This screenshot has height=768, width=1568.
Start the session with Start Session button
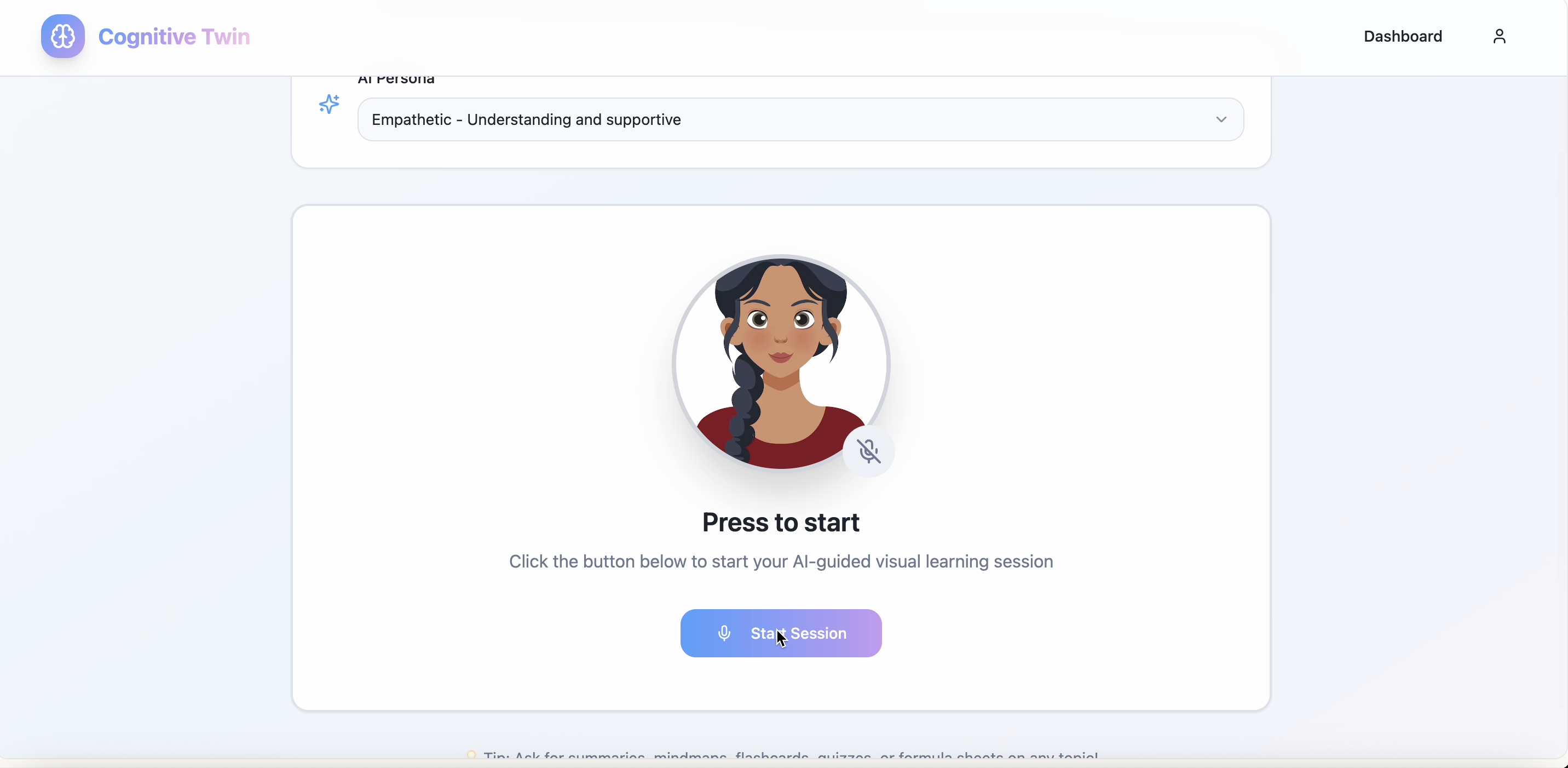point(781,633)
